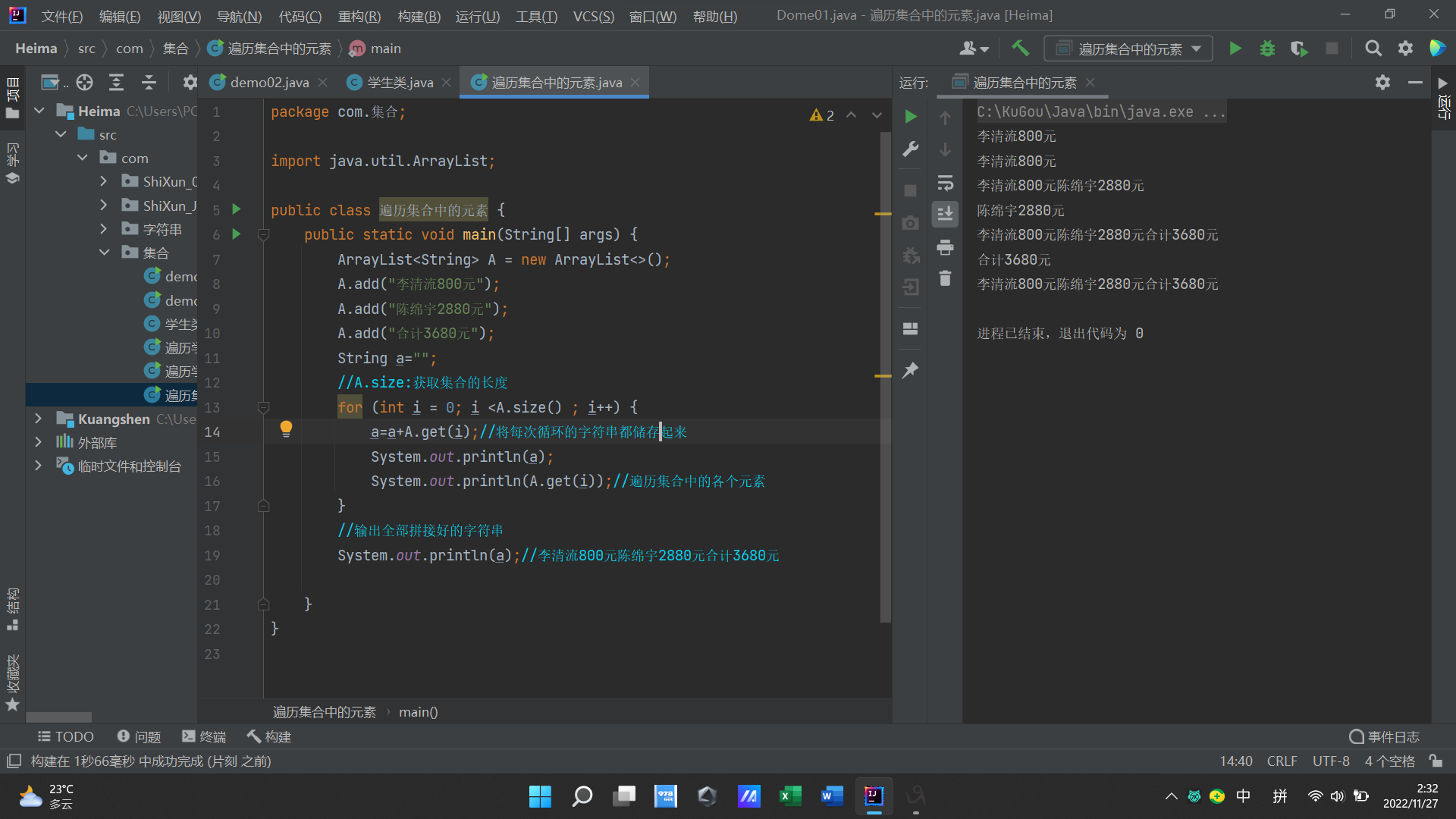Clear console output with trash icon

[x=945, y=278]
